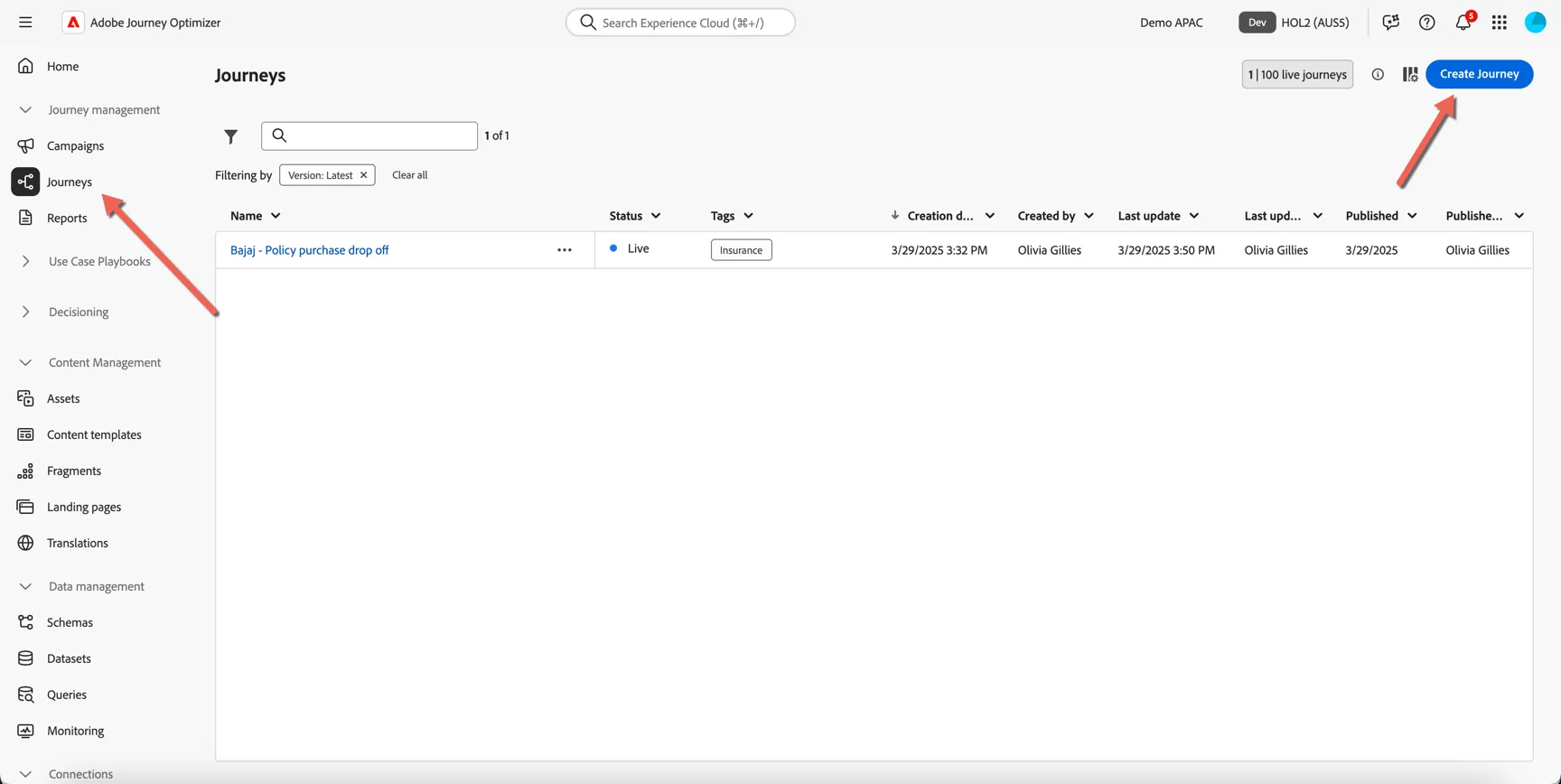Open the Status column dropdown
Viewport: 1561px width, 784px height.
[656, 216]
